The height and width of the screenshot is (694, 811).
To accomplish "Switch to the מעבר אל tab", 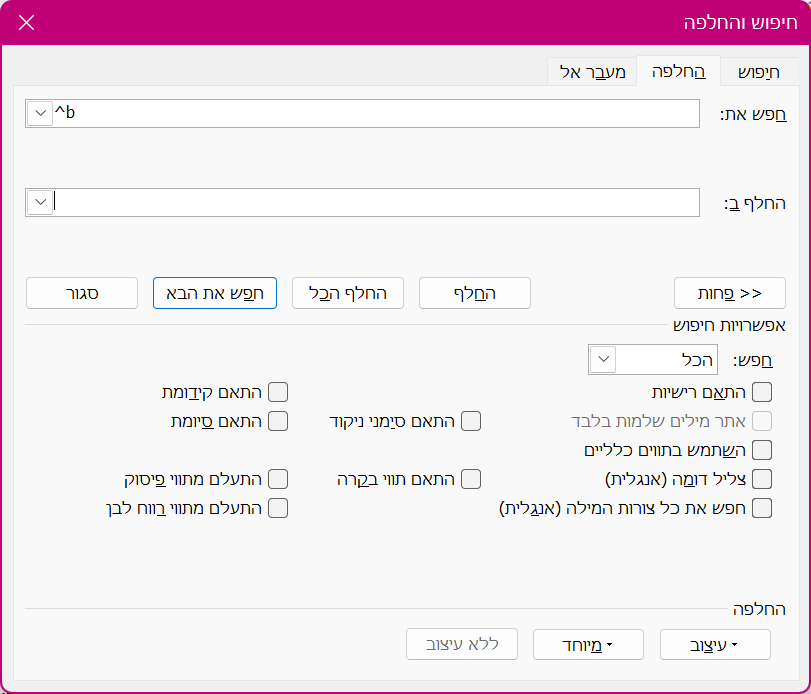I will click(592, 72).
